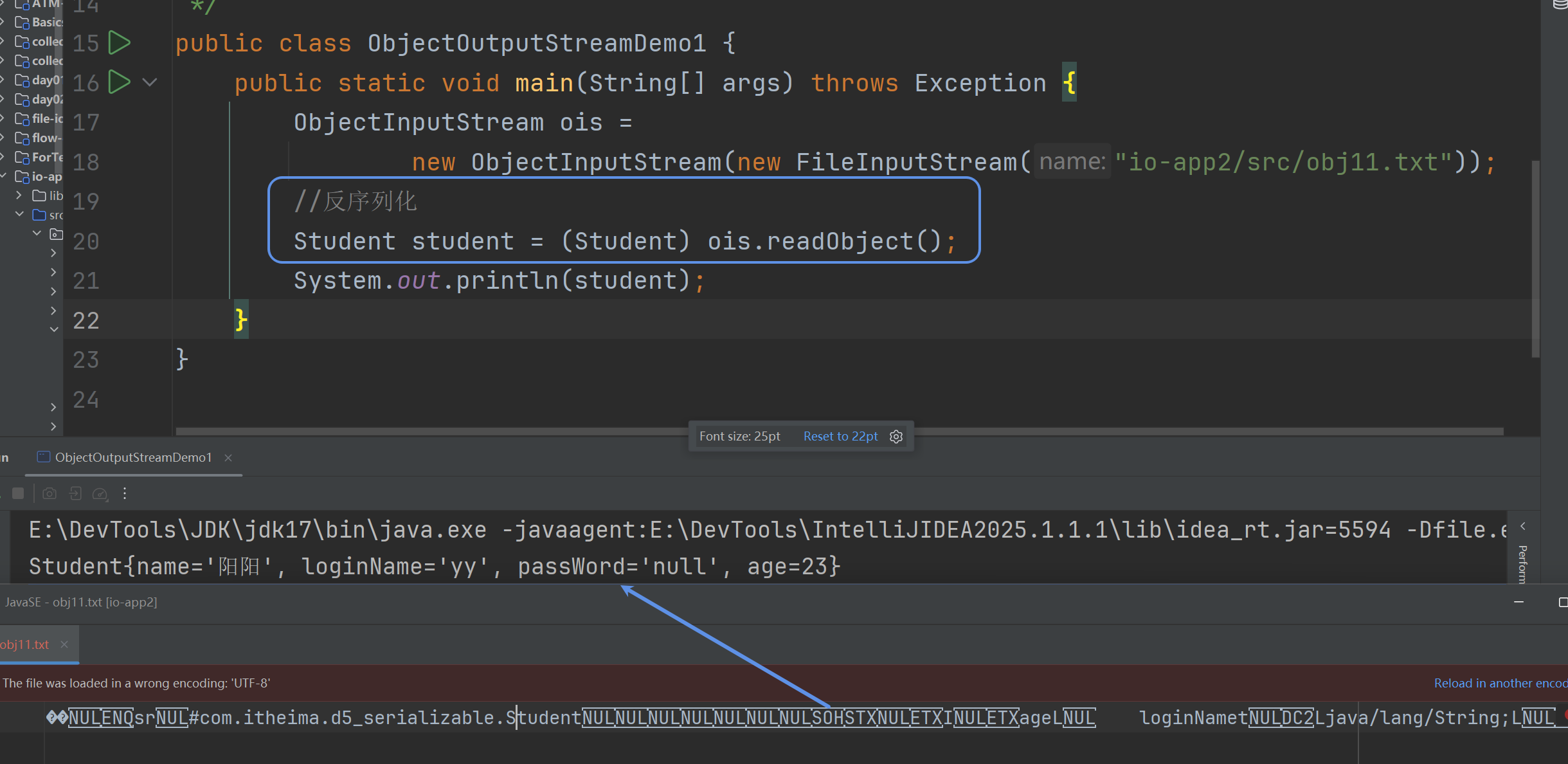Collapse the main method fold arrow
The height and width of the screenshot is (764, 1568).
point(150,82)
